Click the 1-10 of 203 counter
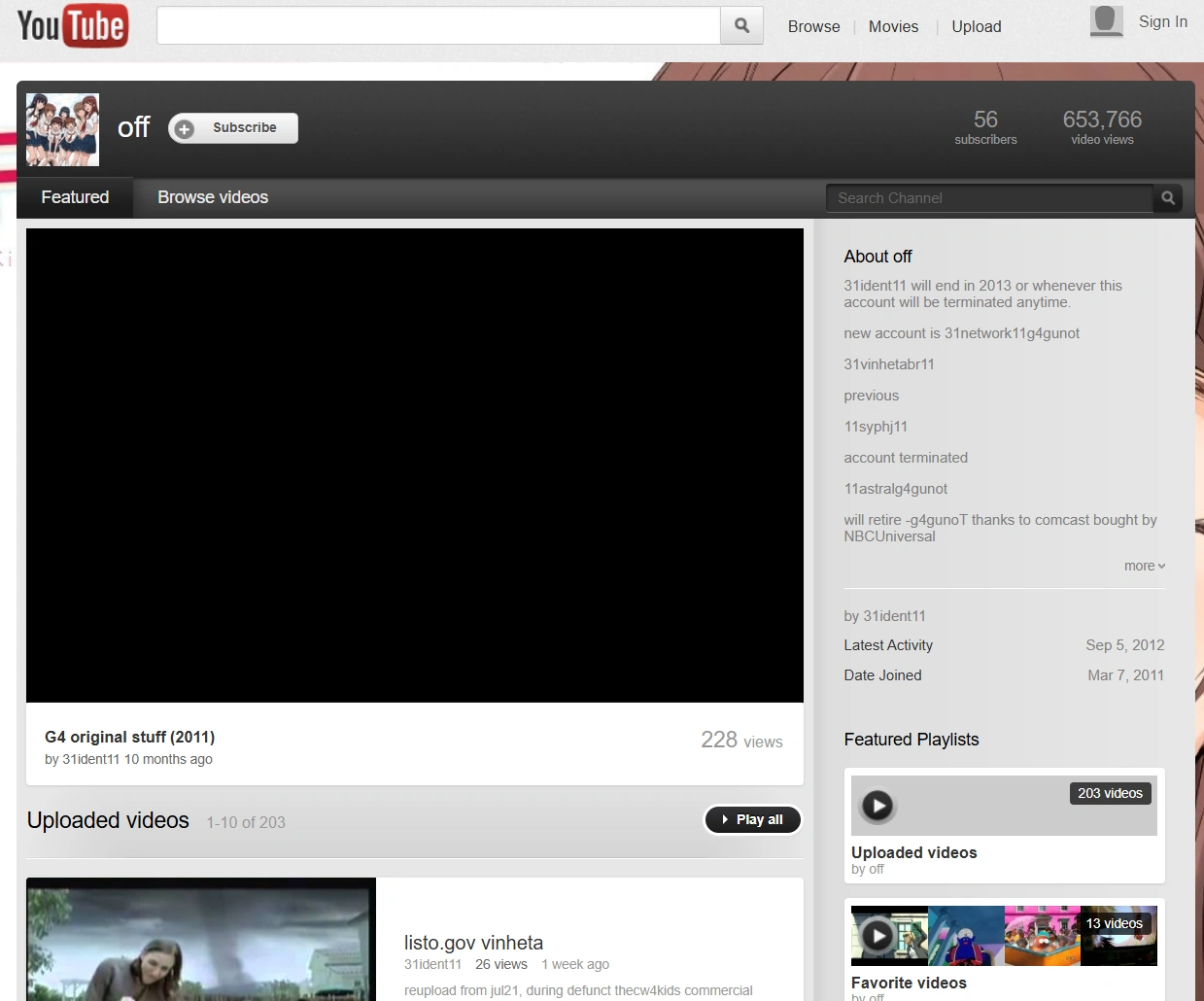The image size is (1204, 1001). point(246,822)
